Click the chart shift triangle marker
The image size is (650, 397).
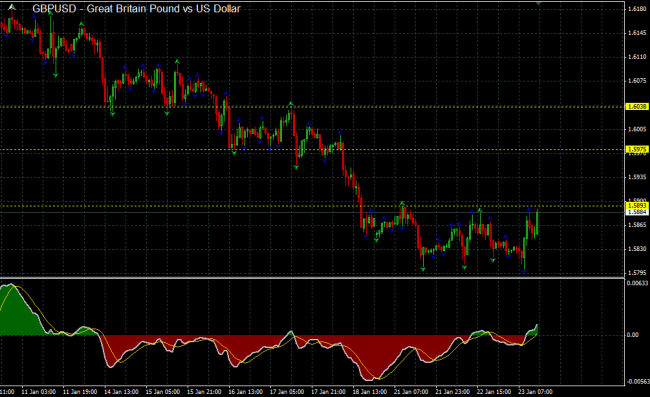538,3
